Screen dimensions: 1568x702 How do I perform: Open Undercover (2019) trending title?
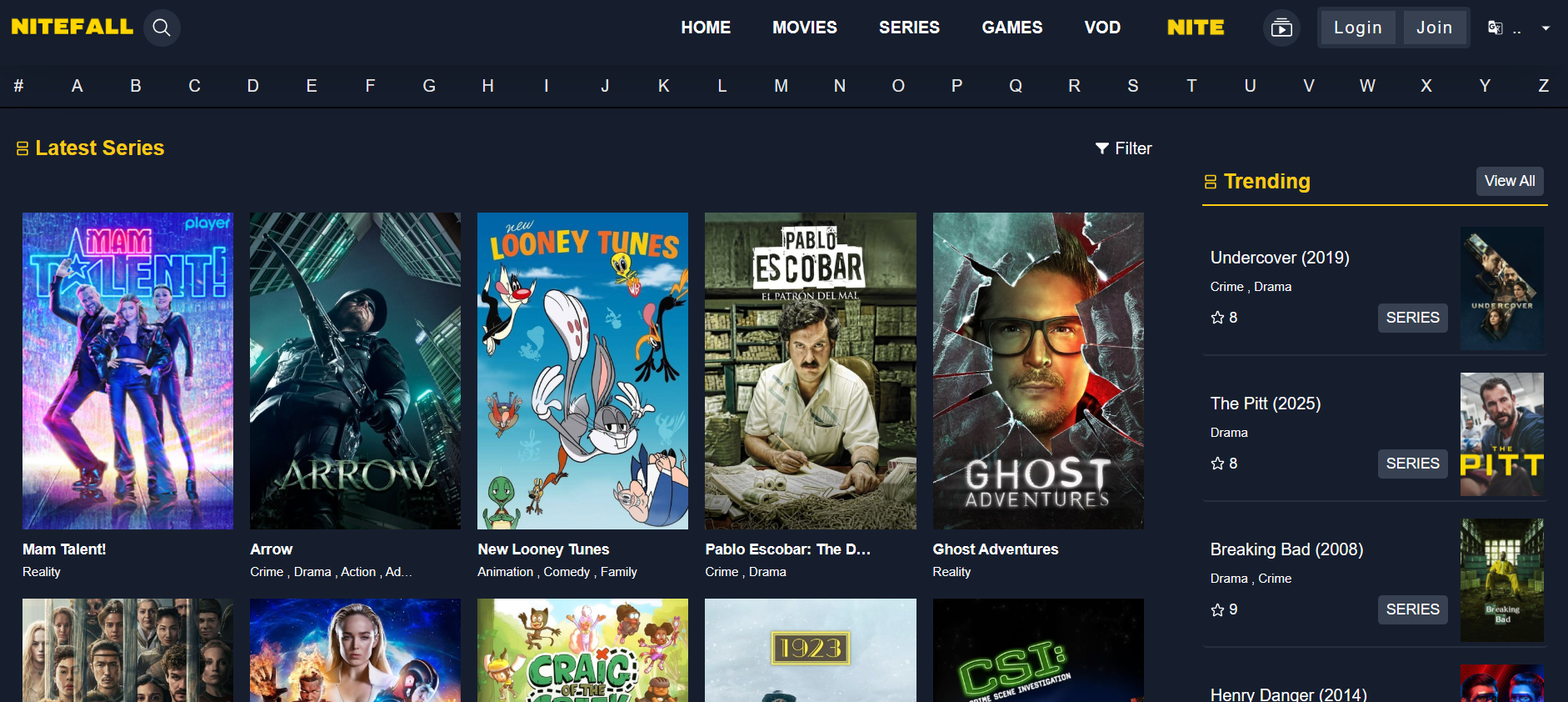tap(1280, 258)
